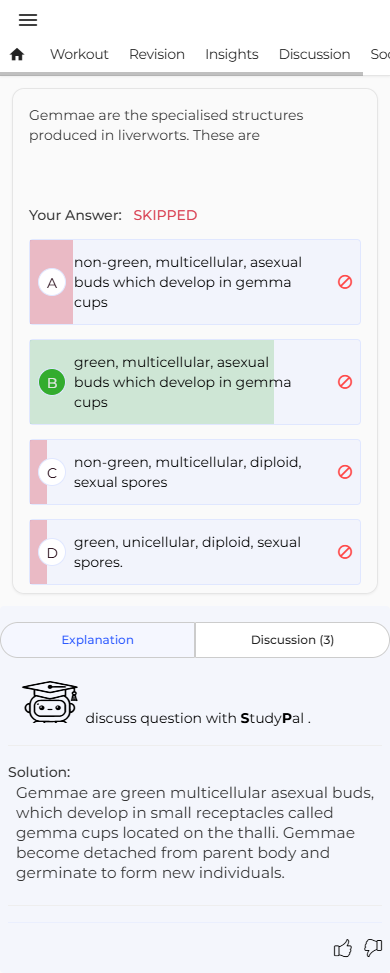Open the hamburger menu

click(x=28, y=20)
